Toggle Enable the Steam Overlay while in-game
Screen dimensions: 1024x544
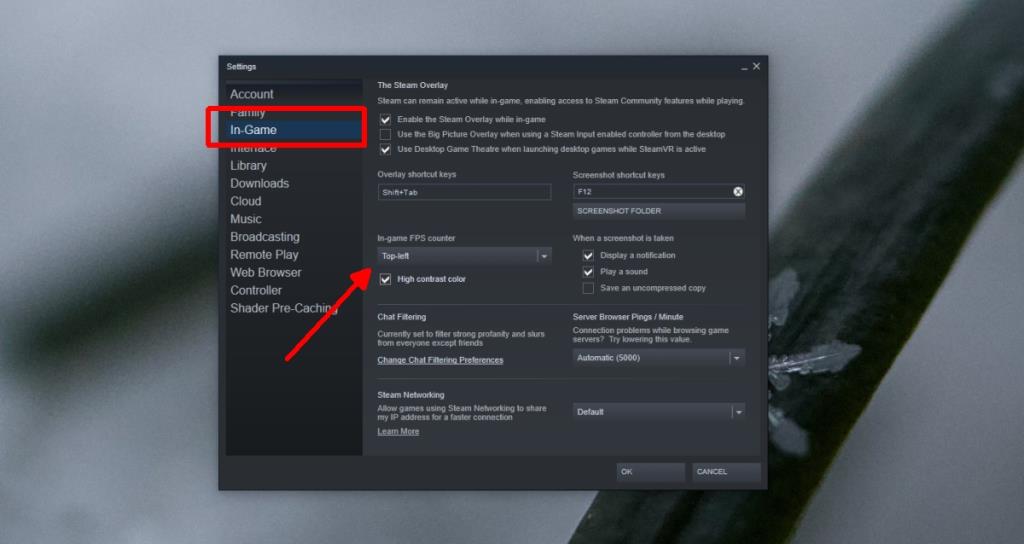[385, 120]
